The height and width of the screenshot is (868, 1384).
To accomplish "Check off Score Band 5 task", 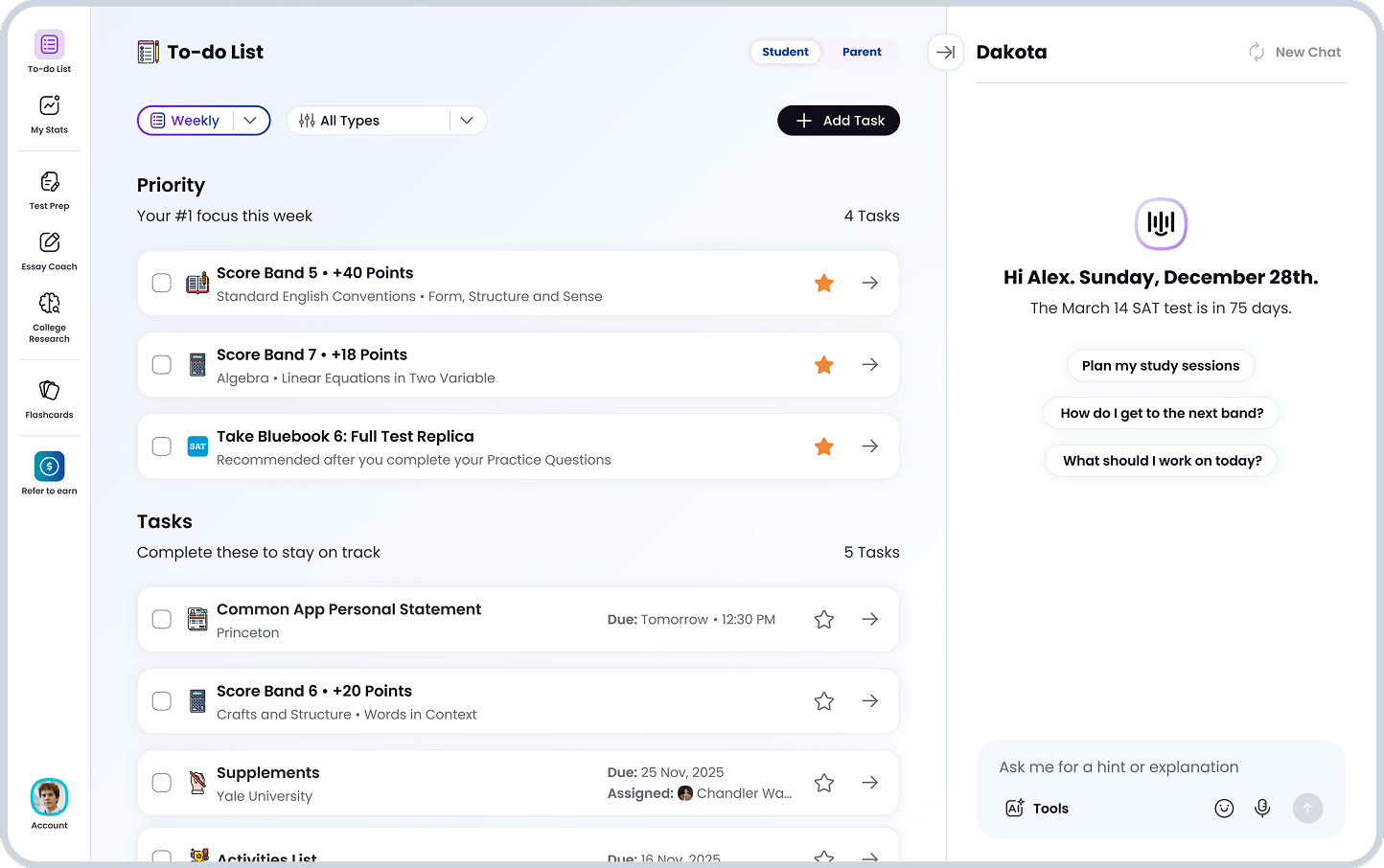I will (x=162, y=284).
